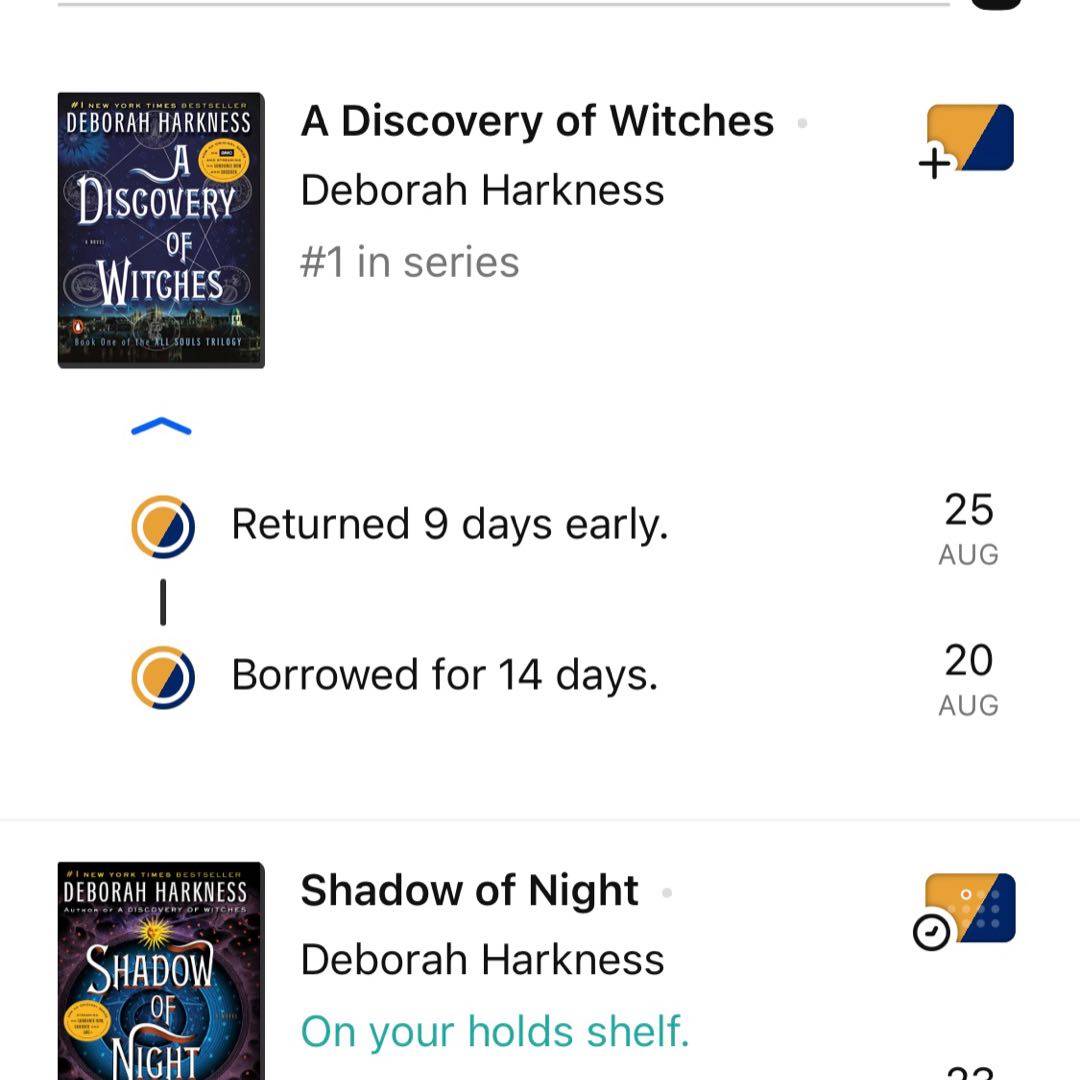Tap the small dot after A Discovery of Witches title
Viewport: 1080px width, 1080px height.
(x=802, y=123)
